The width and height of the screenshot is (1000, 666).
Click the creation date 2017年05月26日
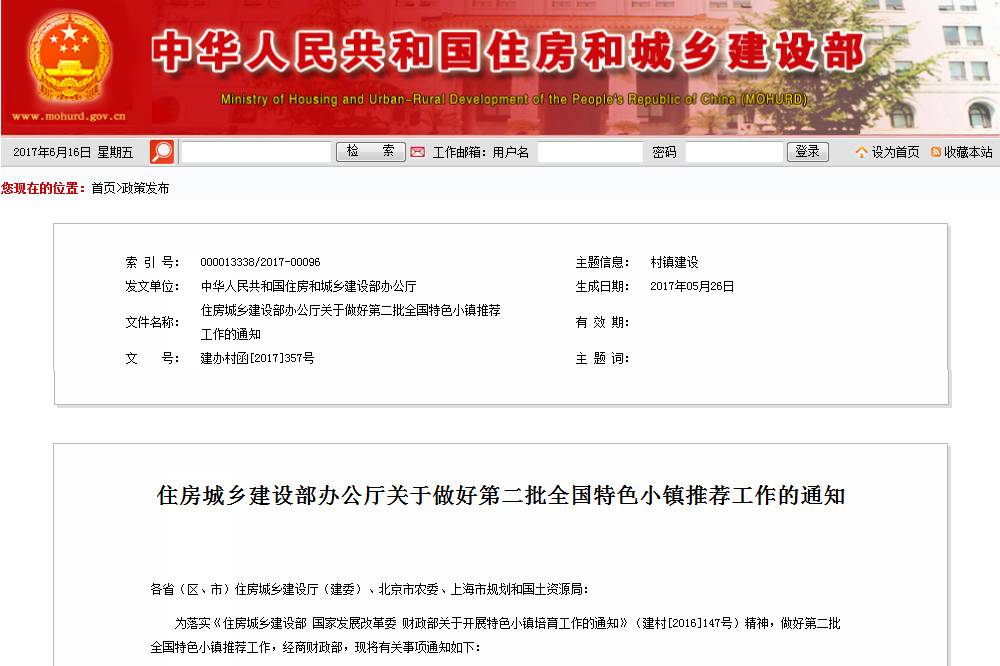[x=692, y=286]
